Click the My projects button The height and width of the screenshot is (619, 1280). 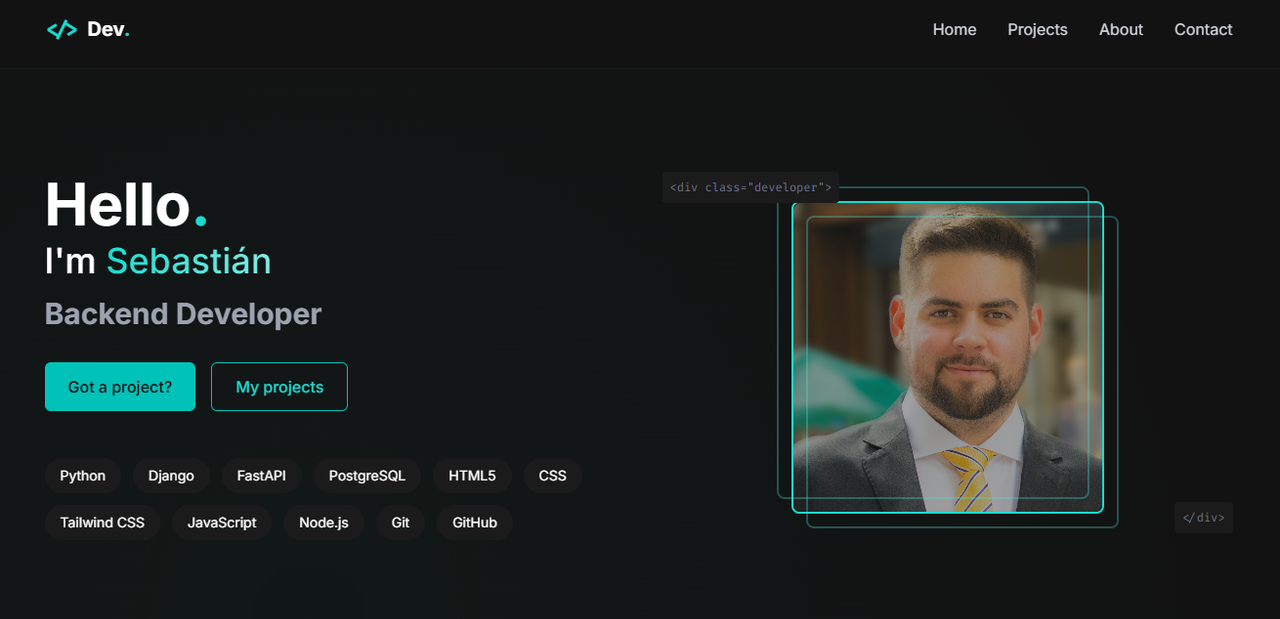pos(279,387)
